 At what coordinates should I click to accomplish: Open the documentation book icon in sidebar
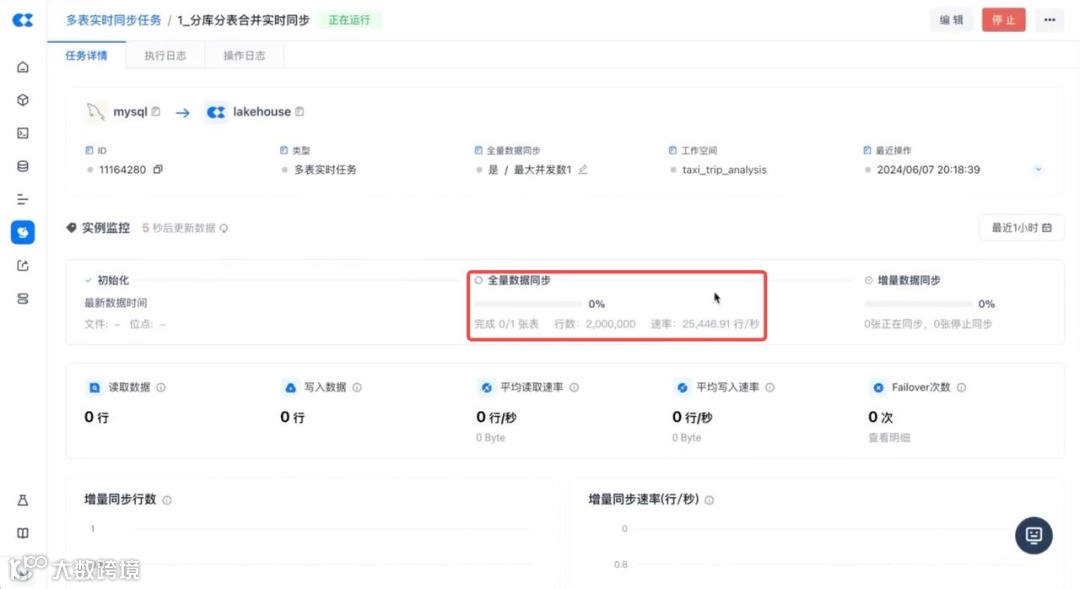(23, 533)
